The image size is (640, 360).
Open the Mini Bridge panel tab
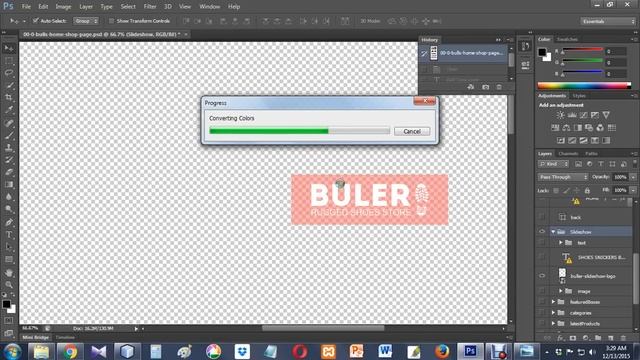click(x=36, y=338)
